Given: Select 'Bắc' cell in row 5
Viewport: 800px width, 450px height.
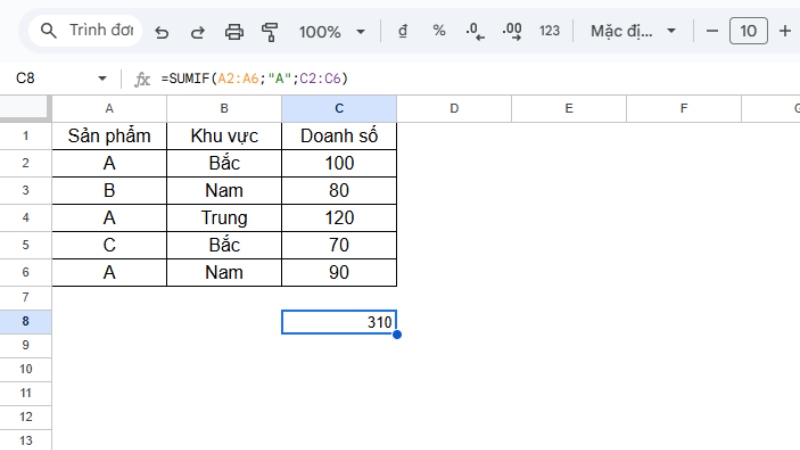Looking at the screenshot, I should [224, 245].
